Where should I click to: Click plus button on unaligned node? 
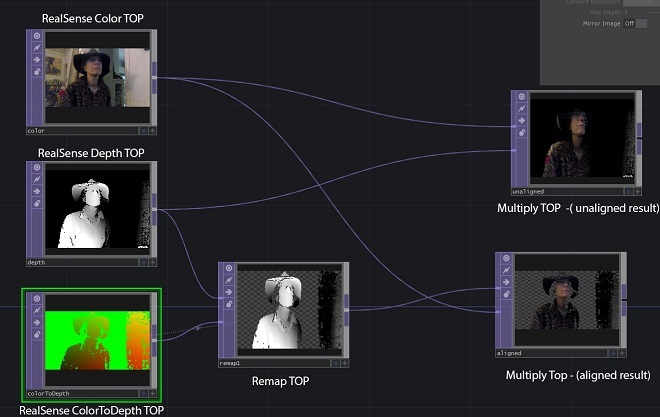tap(638, 191)
